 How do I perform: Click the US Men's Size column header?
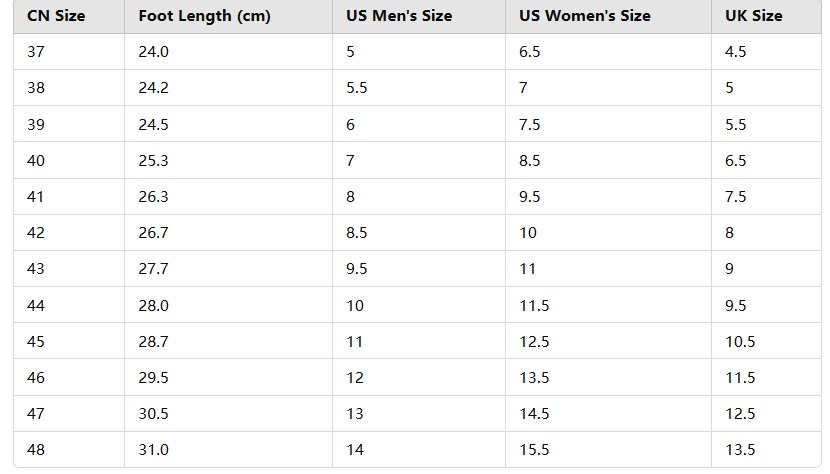tap(419, 16)
